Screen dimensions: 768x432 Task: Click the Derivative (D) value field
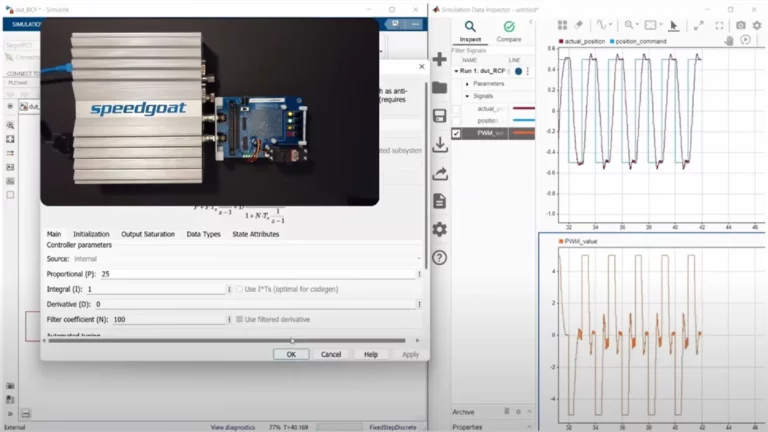(255, 304)
